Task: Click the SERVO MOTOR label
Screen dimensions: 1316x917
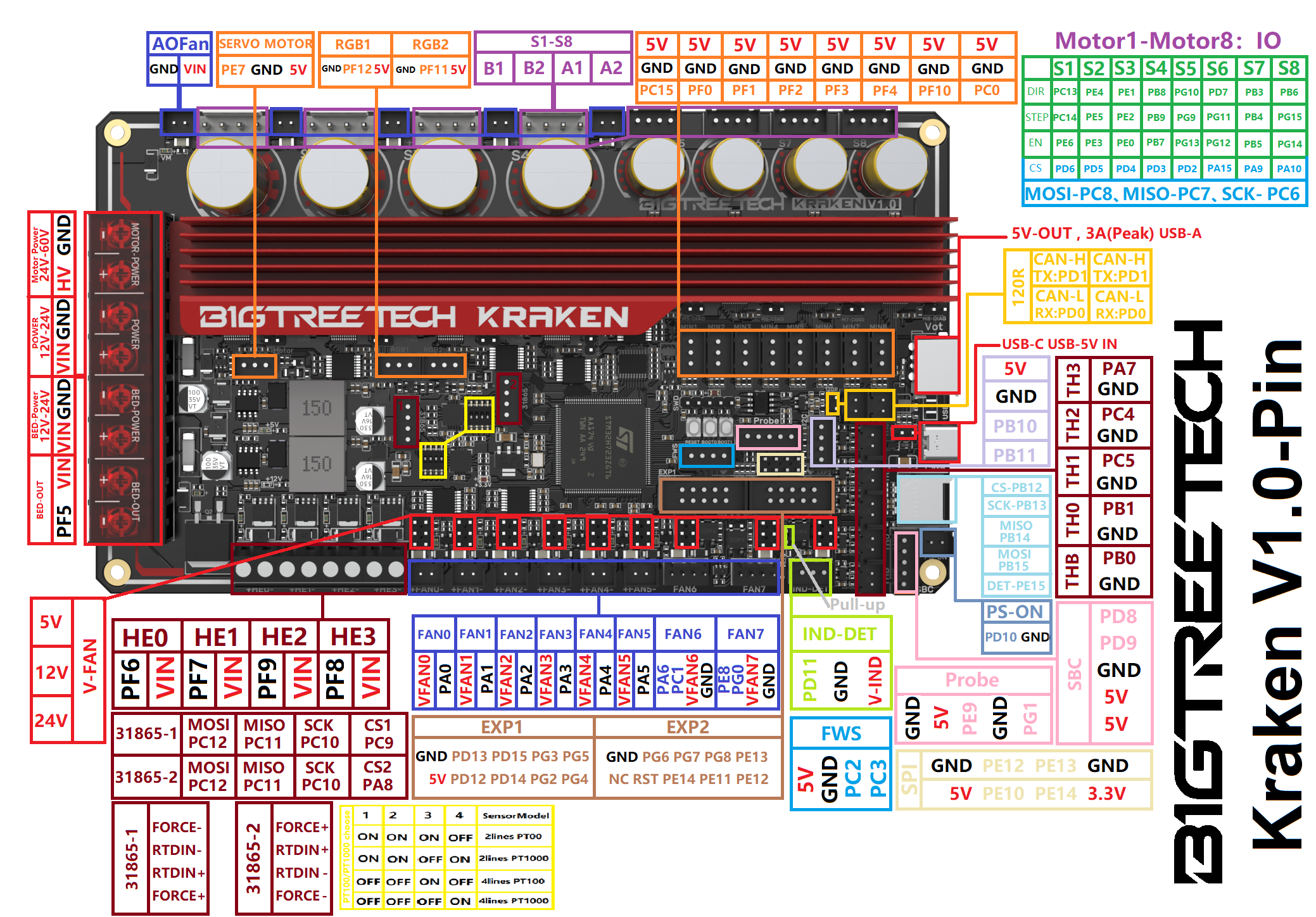Action: pyautogui.click(x=265, y=44)
